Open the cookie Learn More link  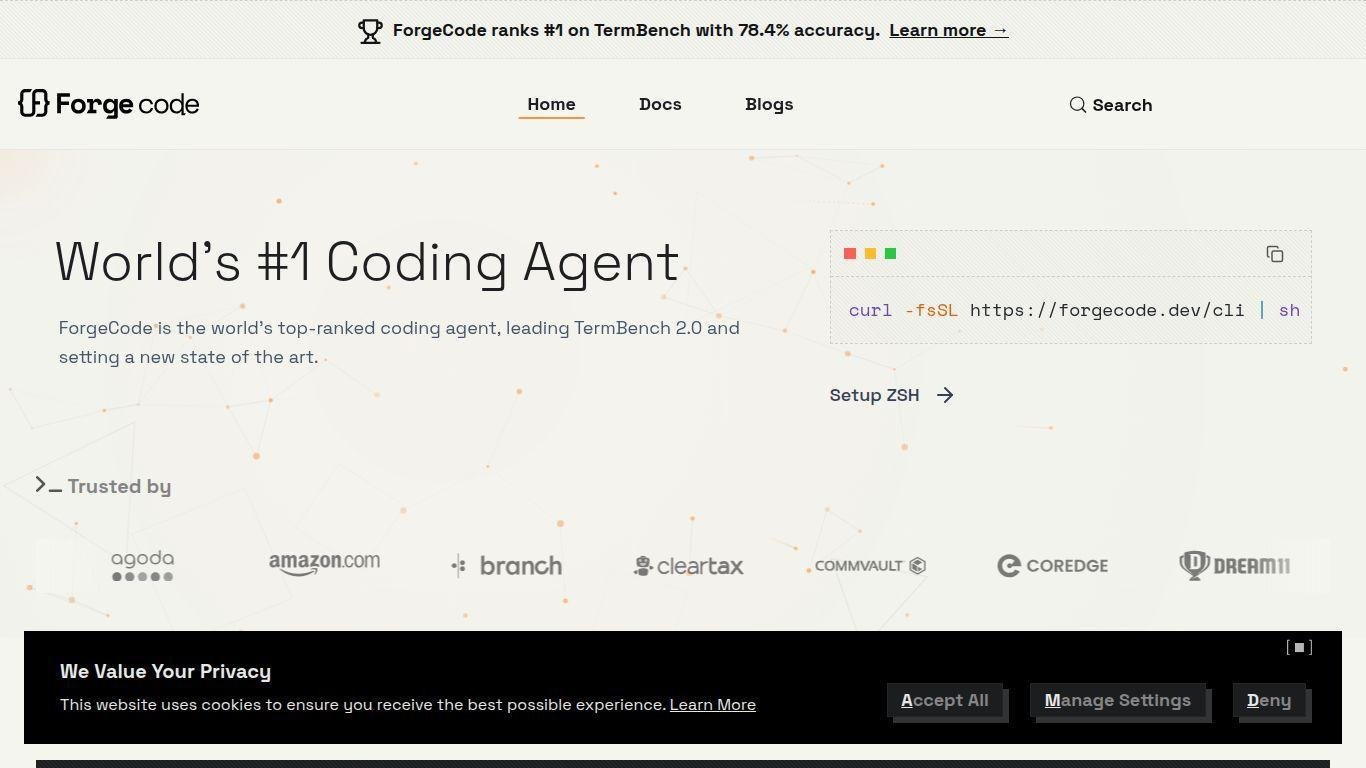click(712, 705)
